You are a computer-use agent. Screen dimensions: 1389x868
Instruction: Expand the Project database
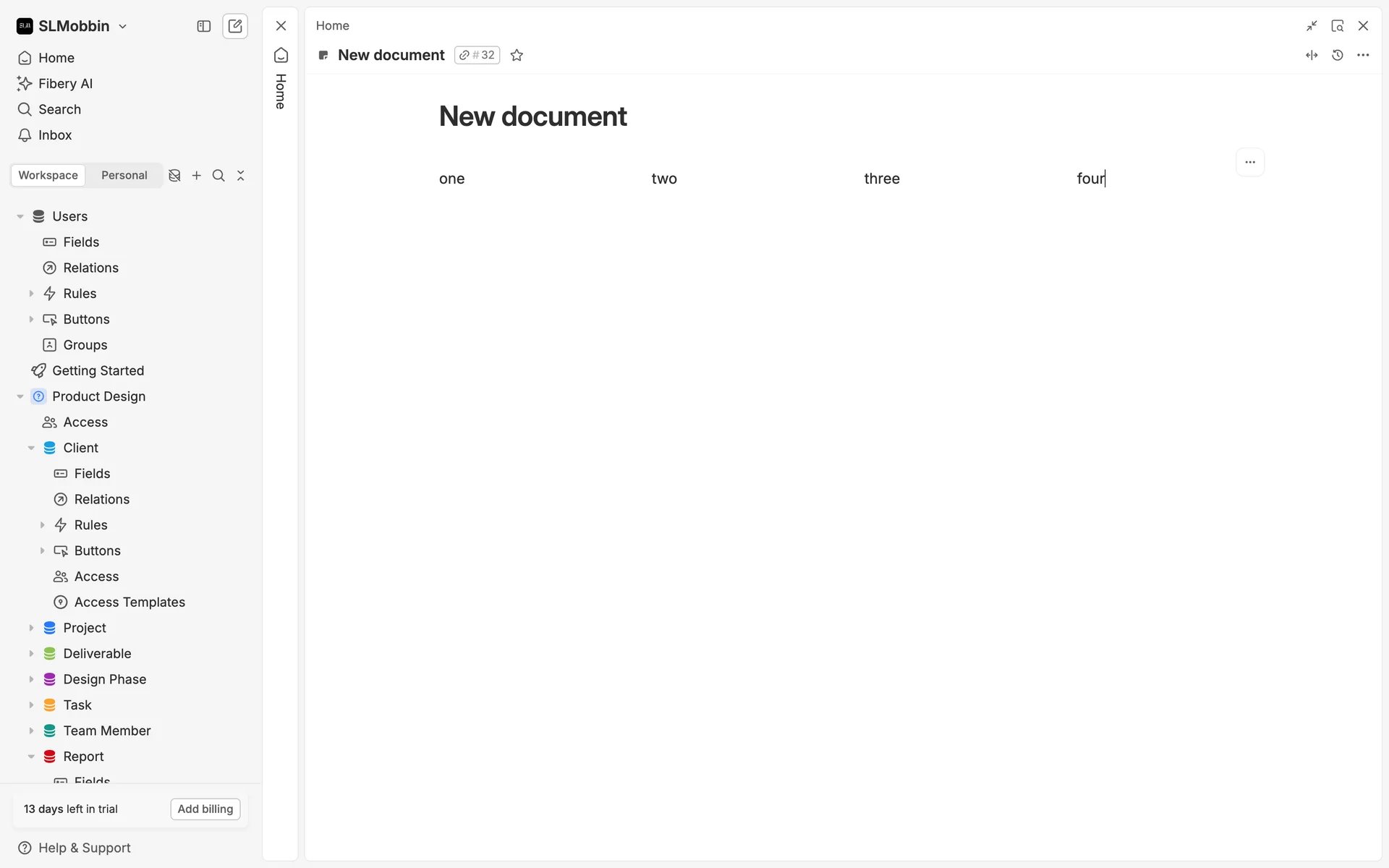pos(31,628)
